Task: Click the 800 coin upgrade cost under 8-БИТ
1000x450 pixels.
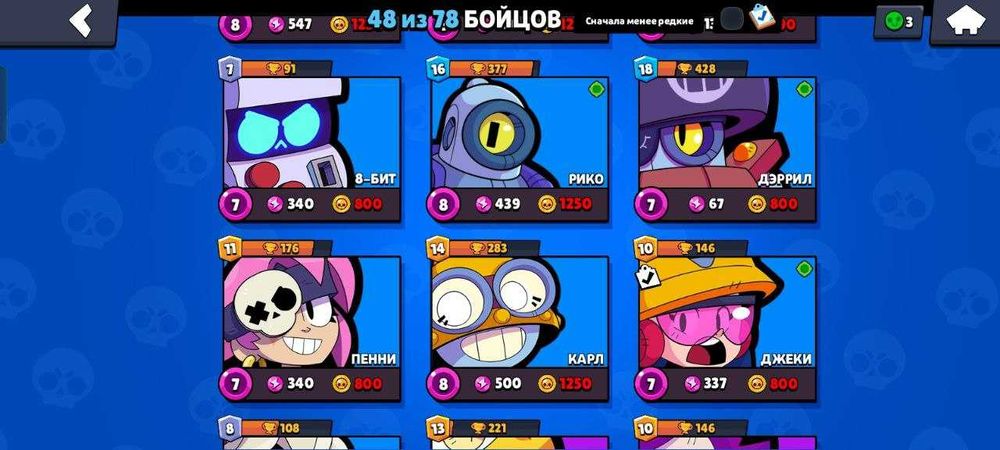Action: pos(358,205)
